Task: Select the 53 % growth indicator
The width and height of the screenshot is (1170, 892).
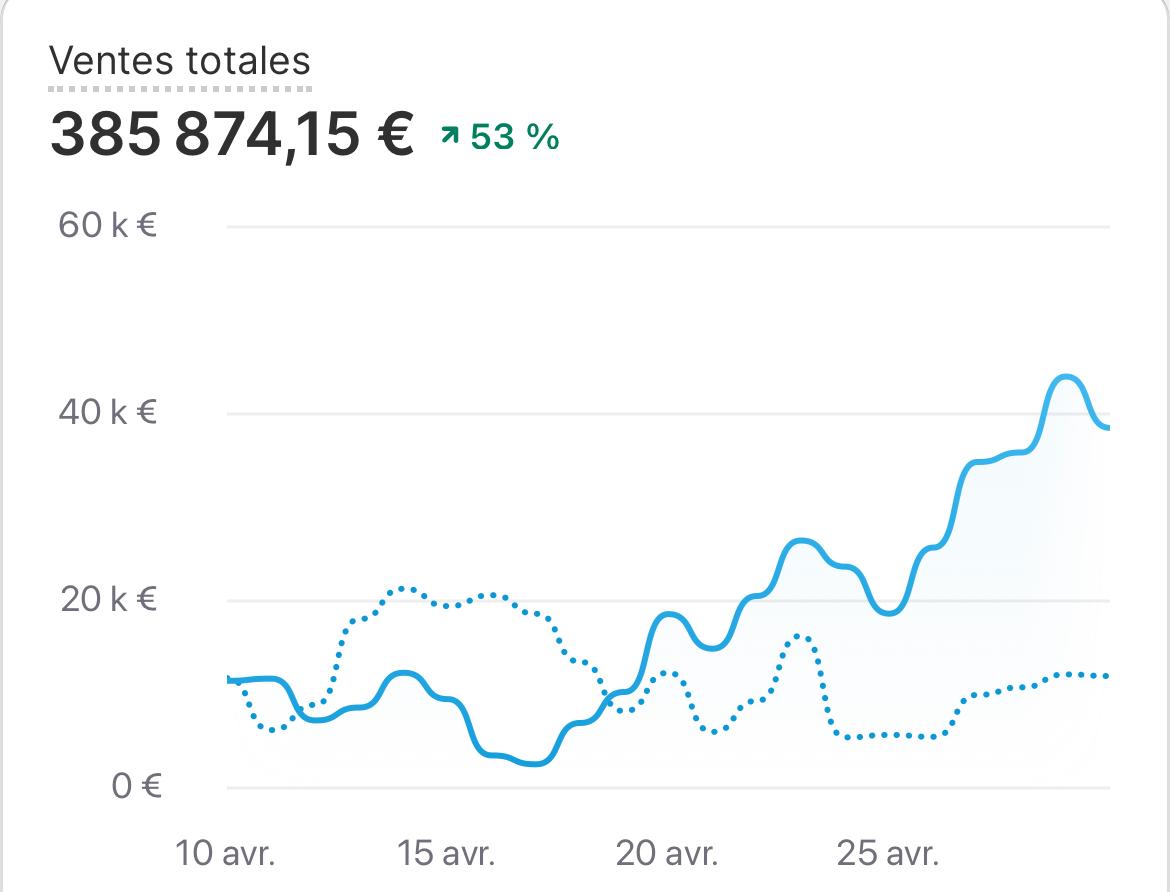Action: (514, 136)
